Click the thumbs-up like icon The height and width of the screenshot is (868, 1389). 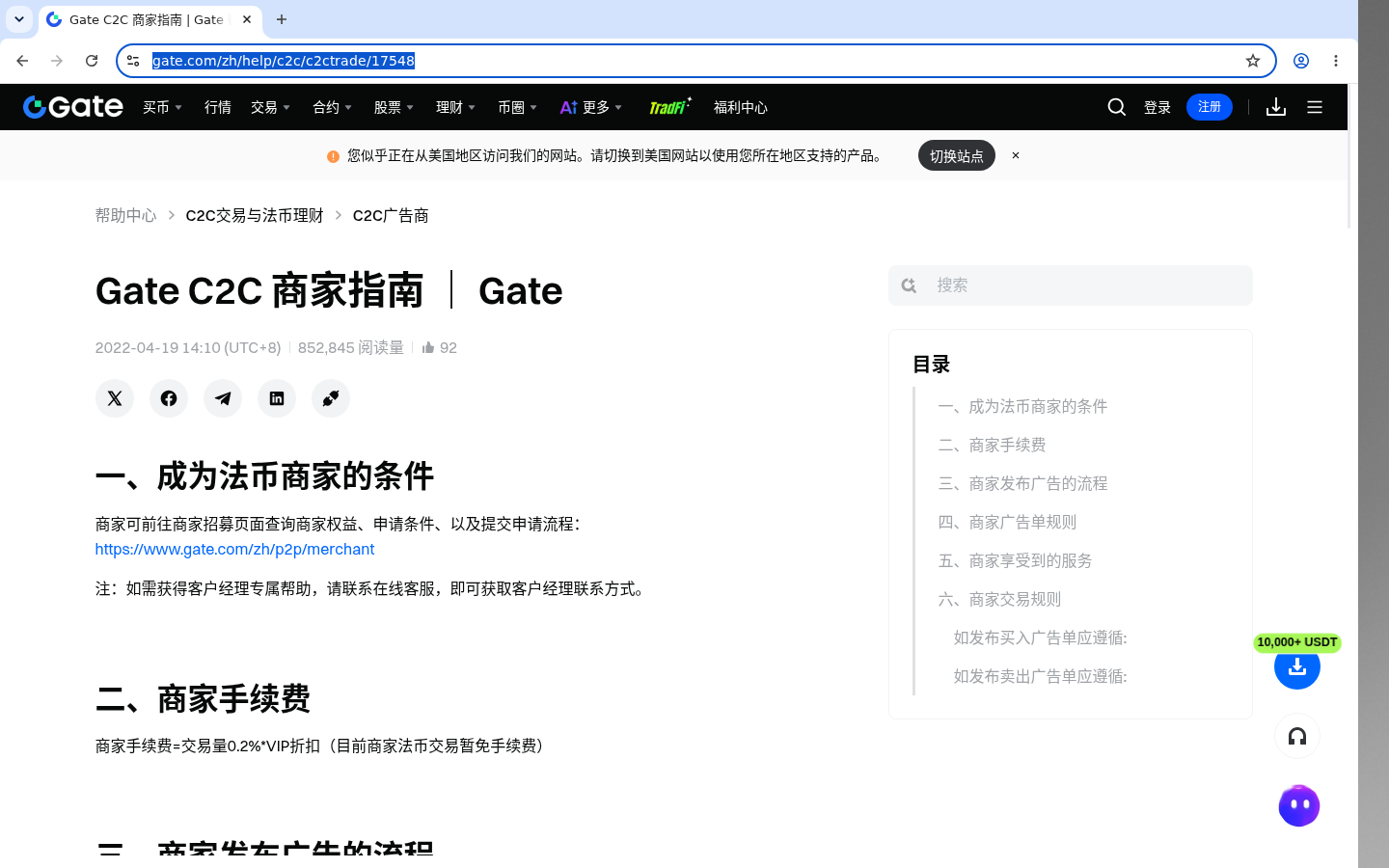point(428,347)
